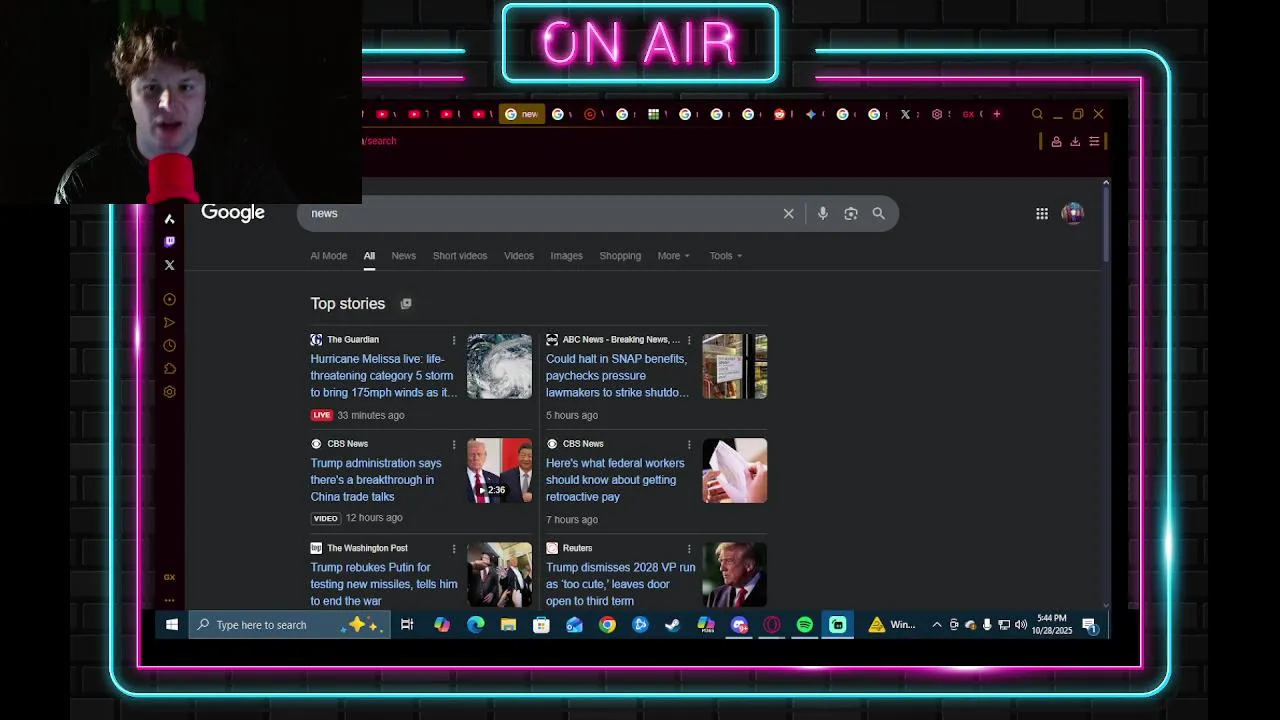Switch to the X browser tab
The image size is (1280, 720).
point(909,114)
